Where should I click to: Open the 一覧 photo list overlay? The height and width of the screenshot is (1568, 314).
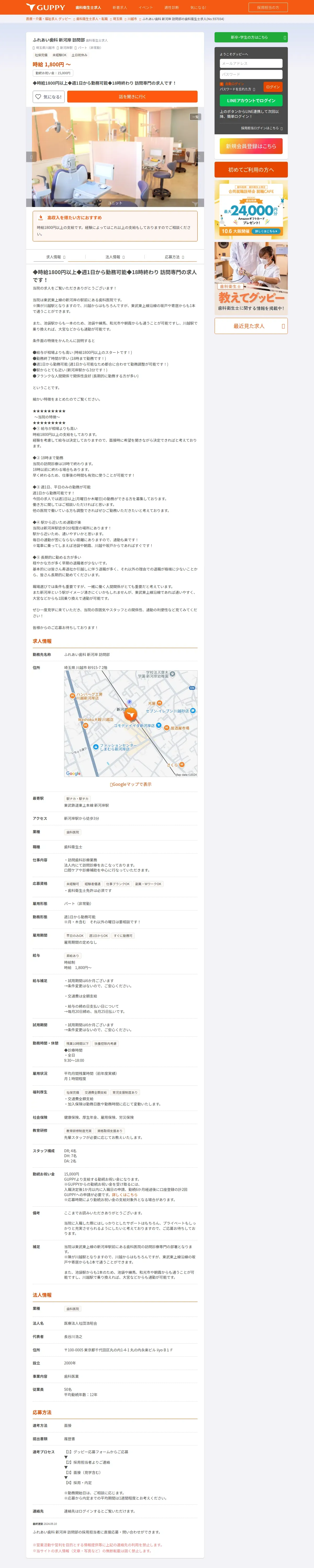pyautogui.click(x=195, y=117)
